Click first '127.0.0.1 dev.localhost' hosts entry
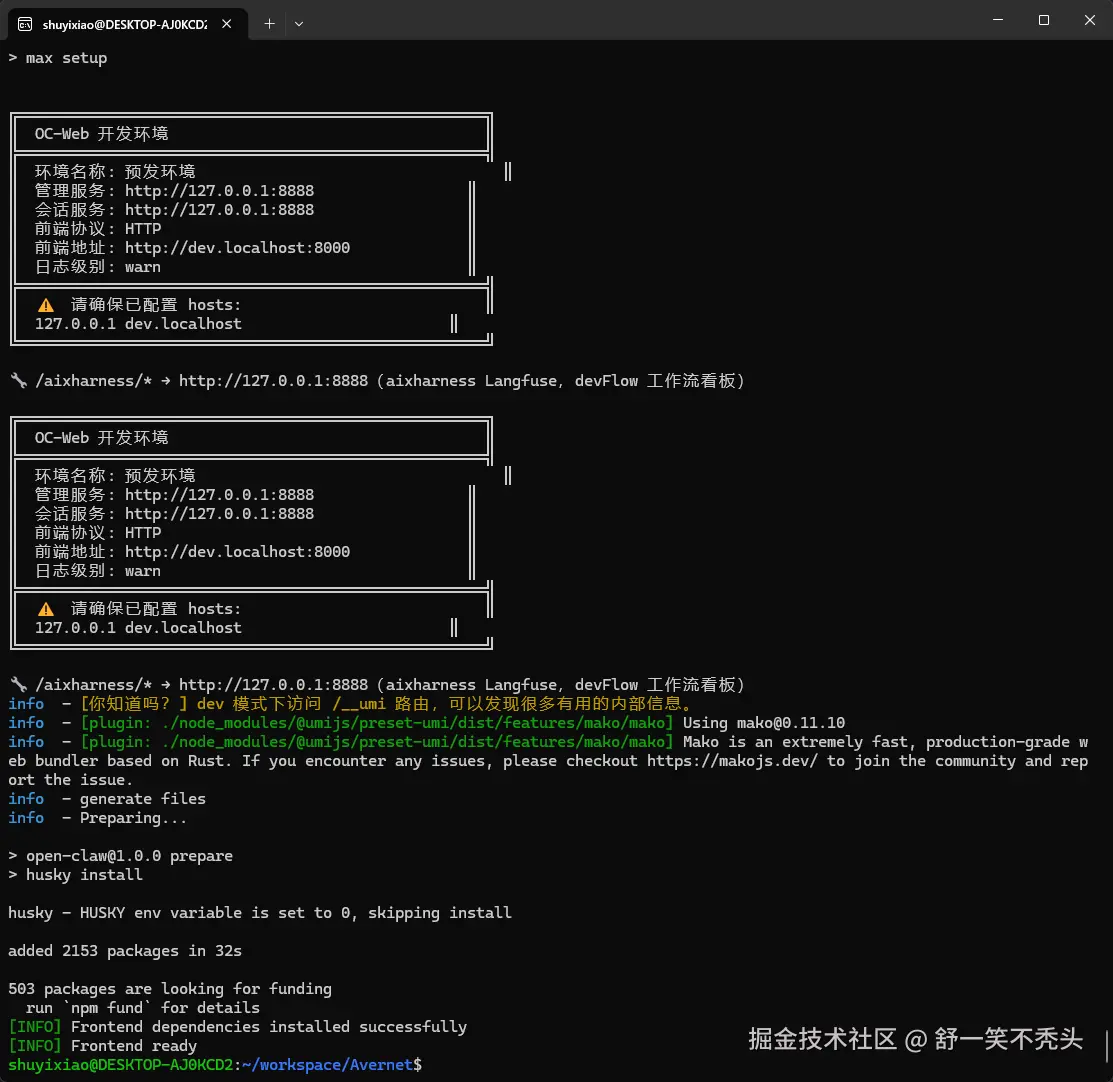The image size is (1113, 1082). point(138,324)
